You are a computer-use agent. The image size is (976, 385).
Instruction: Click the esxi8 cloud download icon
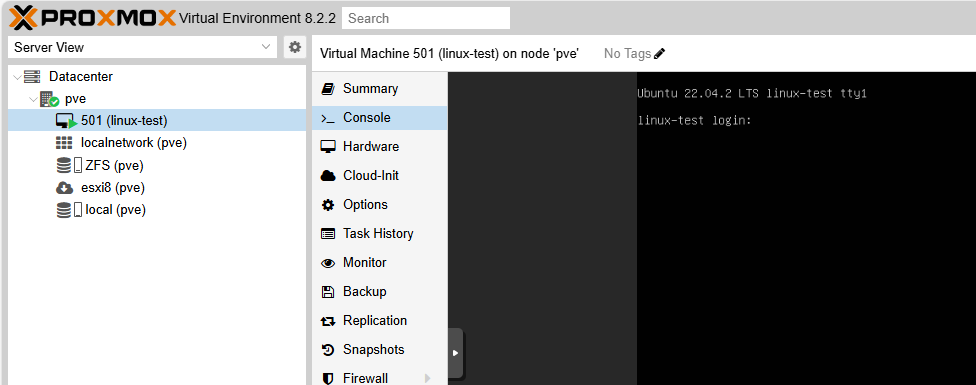click(x=65, y=188)
